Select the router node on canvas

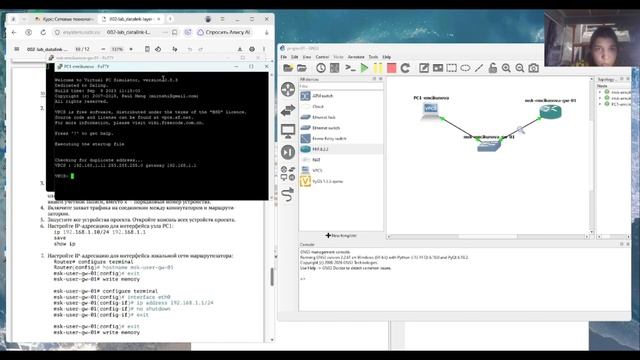550,111
